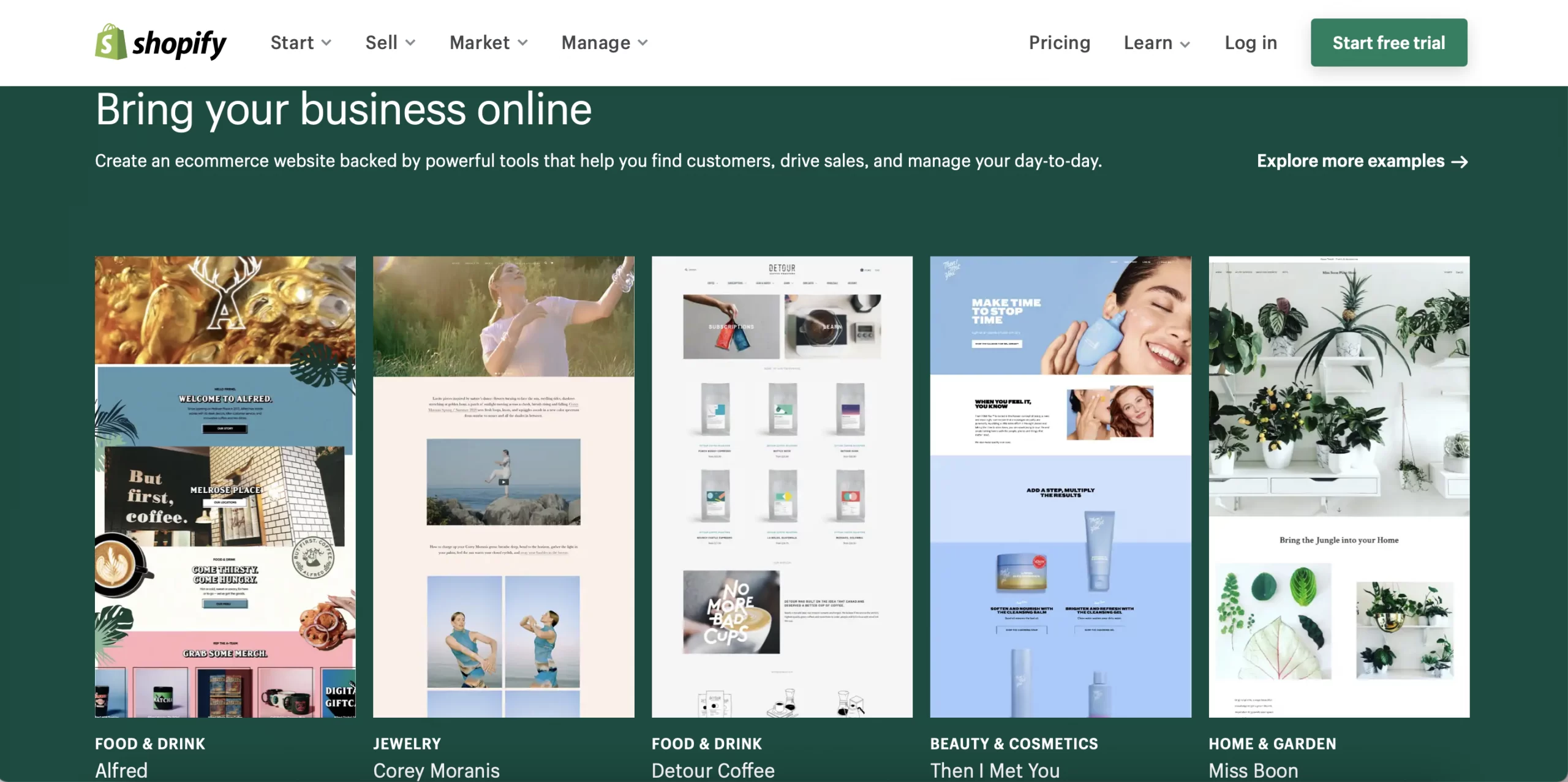Screen dimensions: 1568x782
Task: Expand the chevron next to Manage
Action: point(643,43)
